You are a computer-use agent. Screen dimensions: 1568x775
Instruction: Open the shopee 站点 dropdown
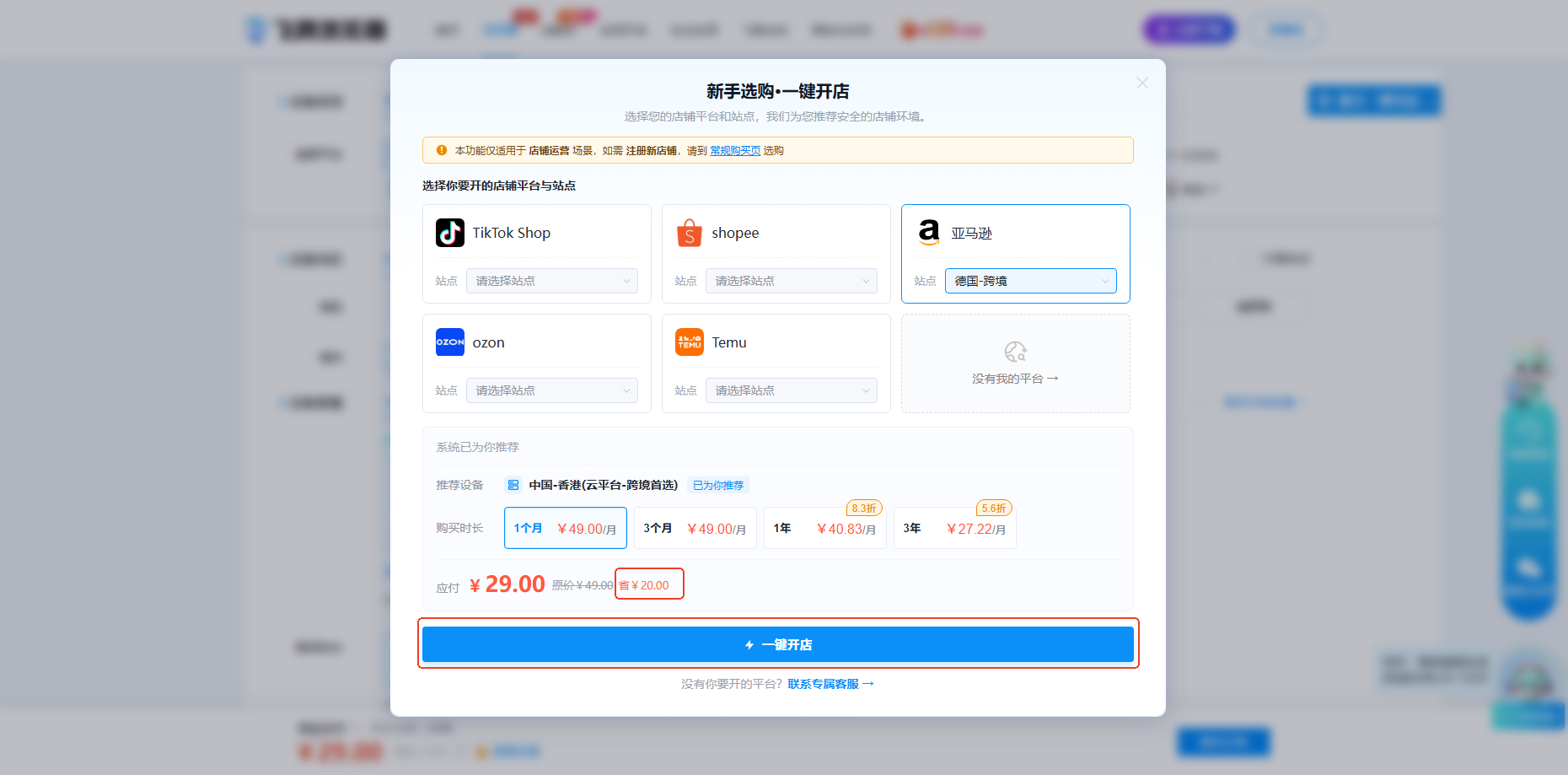[x=792, y=281]
